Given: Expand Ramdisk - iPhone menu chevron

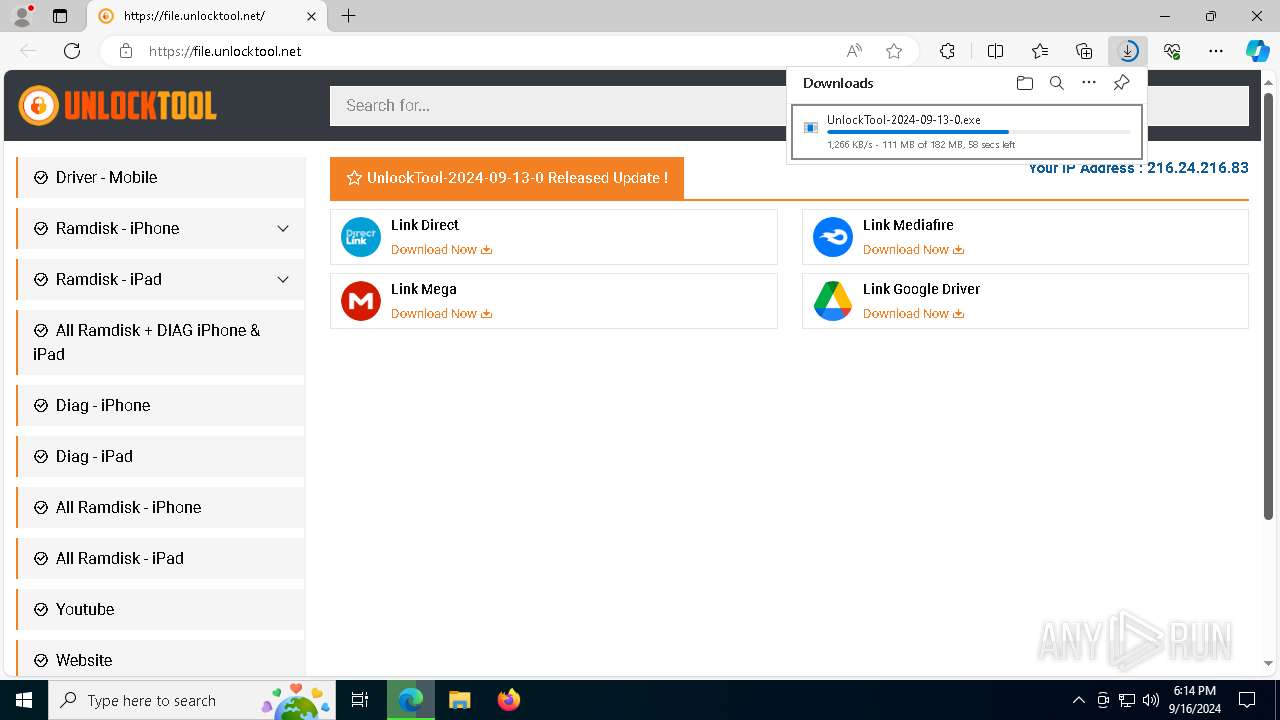Looking at the screenshot, I should [283, 229].
